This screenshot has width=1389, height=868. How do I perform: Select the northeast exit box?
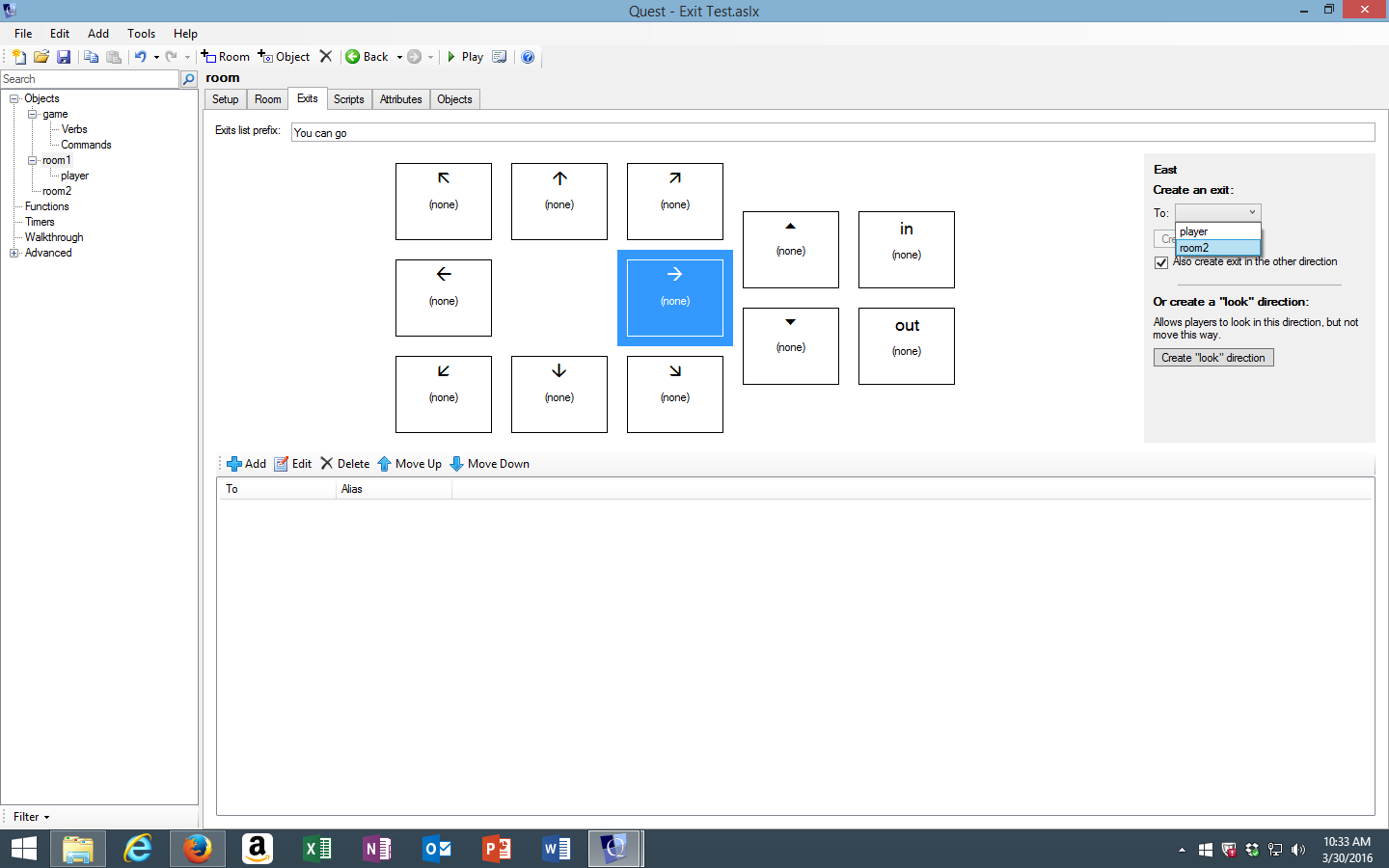[675, 202]
